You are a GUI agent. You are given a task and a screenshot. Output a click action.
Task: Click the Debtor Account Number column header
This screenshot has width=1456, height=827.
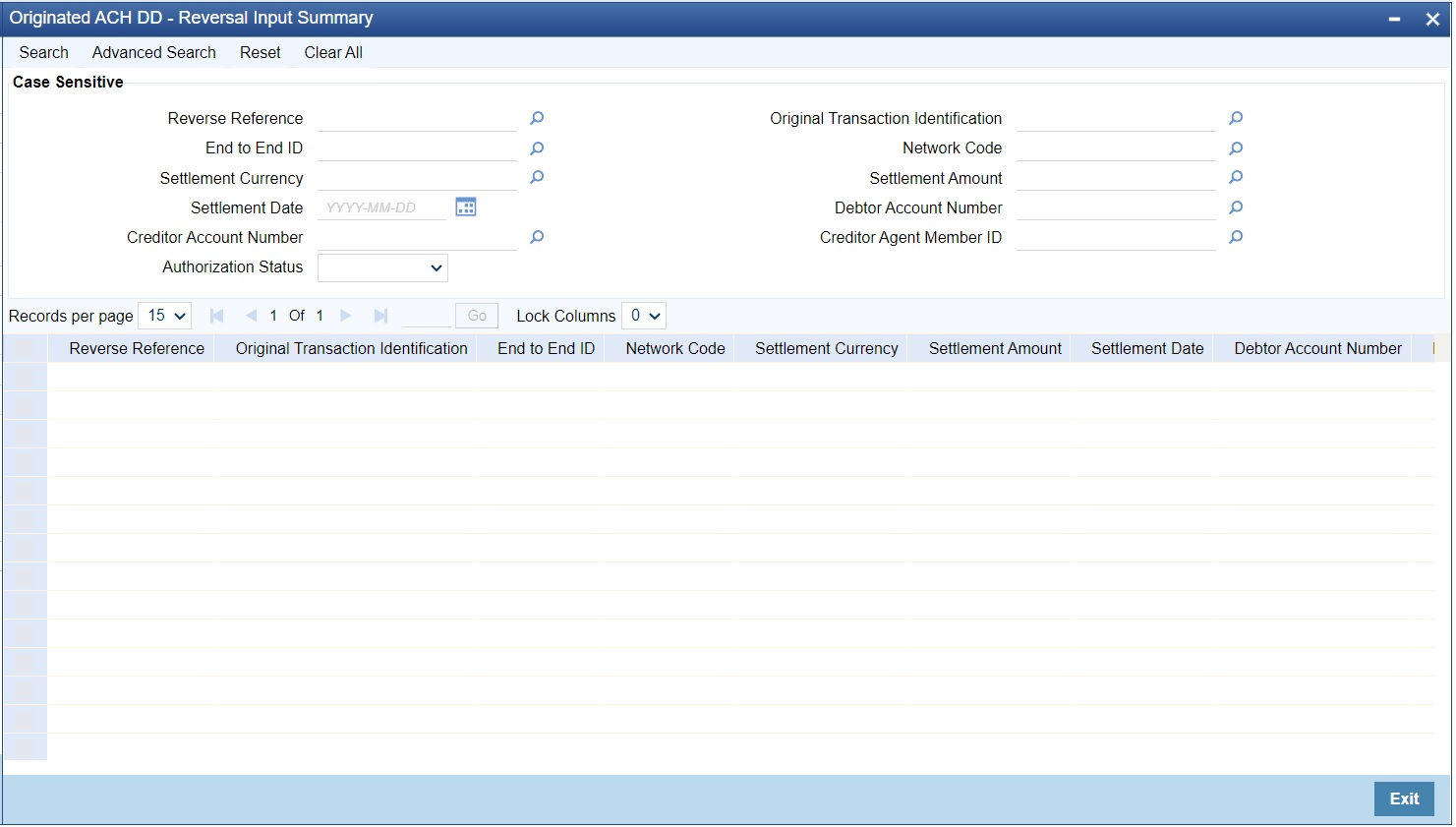(x=1318, y=349)
